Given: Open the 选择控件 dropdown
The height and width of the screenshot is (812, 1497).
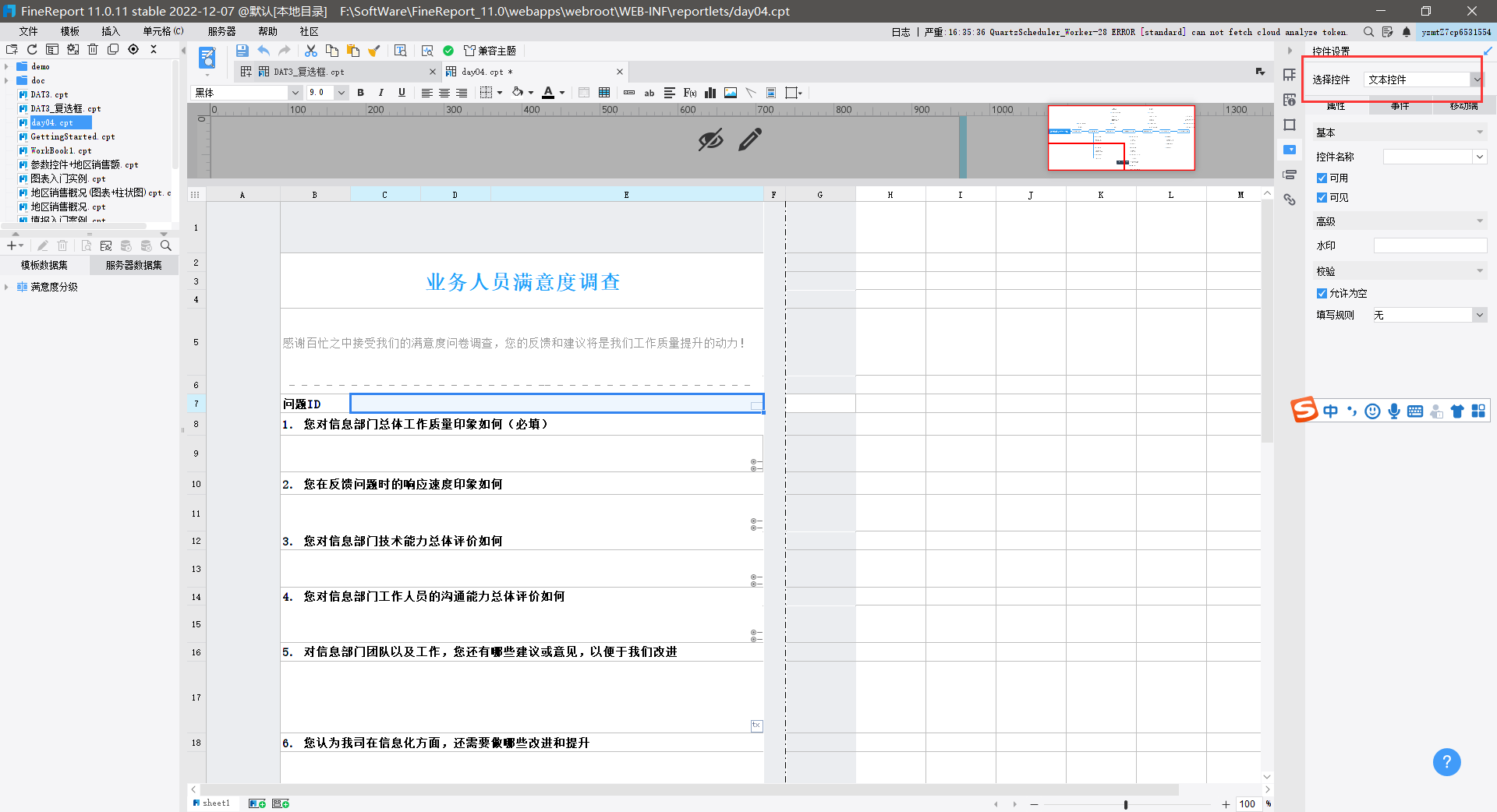Looking at the screenshot, I should (1476, 79).
